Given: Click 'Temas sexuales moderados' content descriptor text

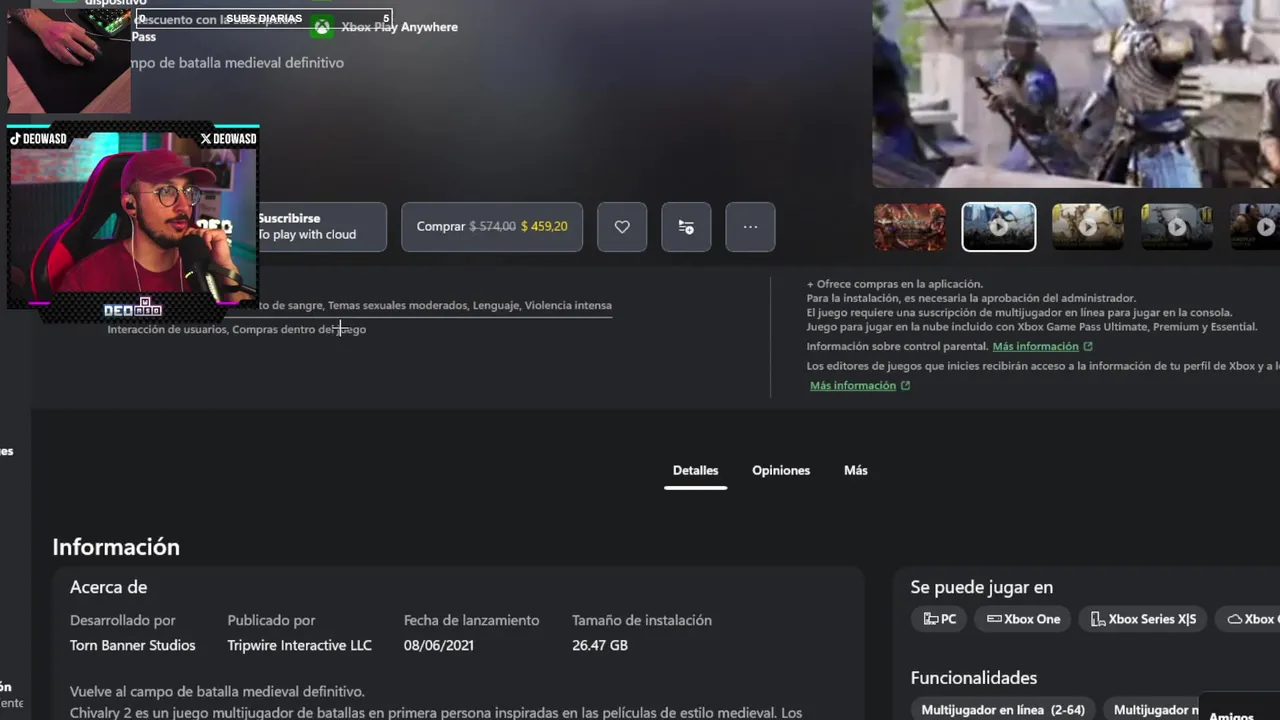Looking at the screenshot, I should [398, 305].
